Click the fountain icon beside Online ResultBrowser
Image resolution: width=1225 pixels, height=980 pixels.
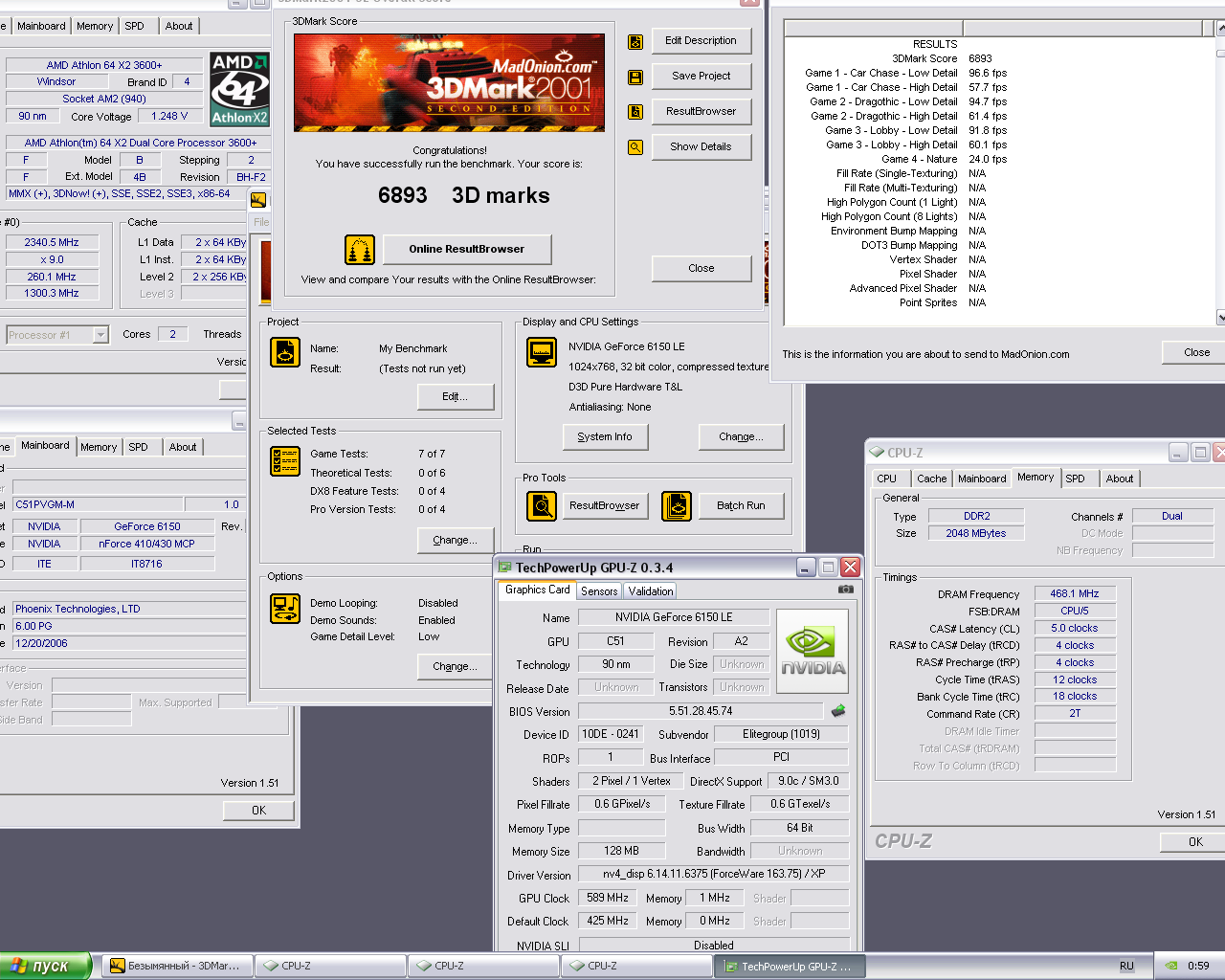pyautogui.click(x=360, y=250)
